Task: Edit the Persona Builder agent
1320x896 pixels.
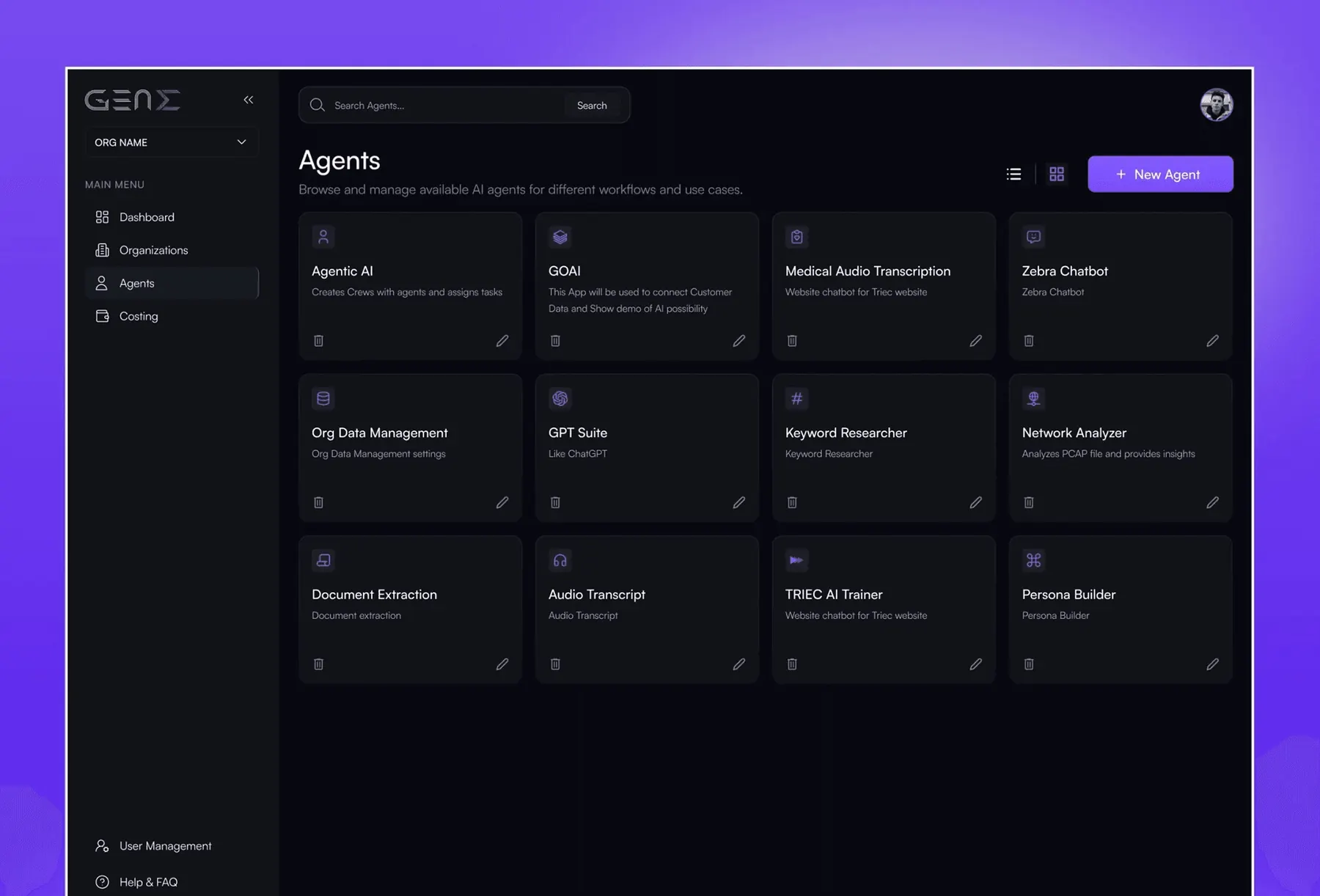Action: coord(1213,664)
